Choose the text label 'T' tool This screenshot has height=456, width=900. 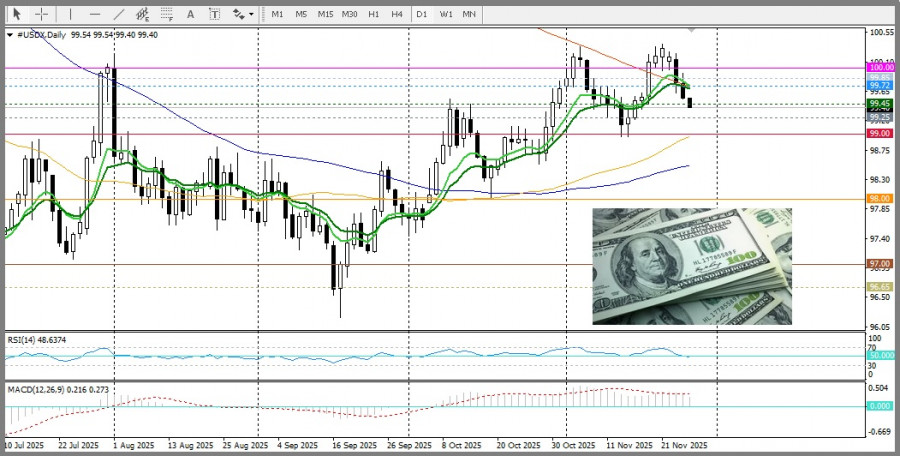click(x=214, y=14)
